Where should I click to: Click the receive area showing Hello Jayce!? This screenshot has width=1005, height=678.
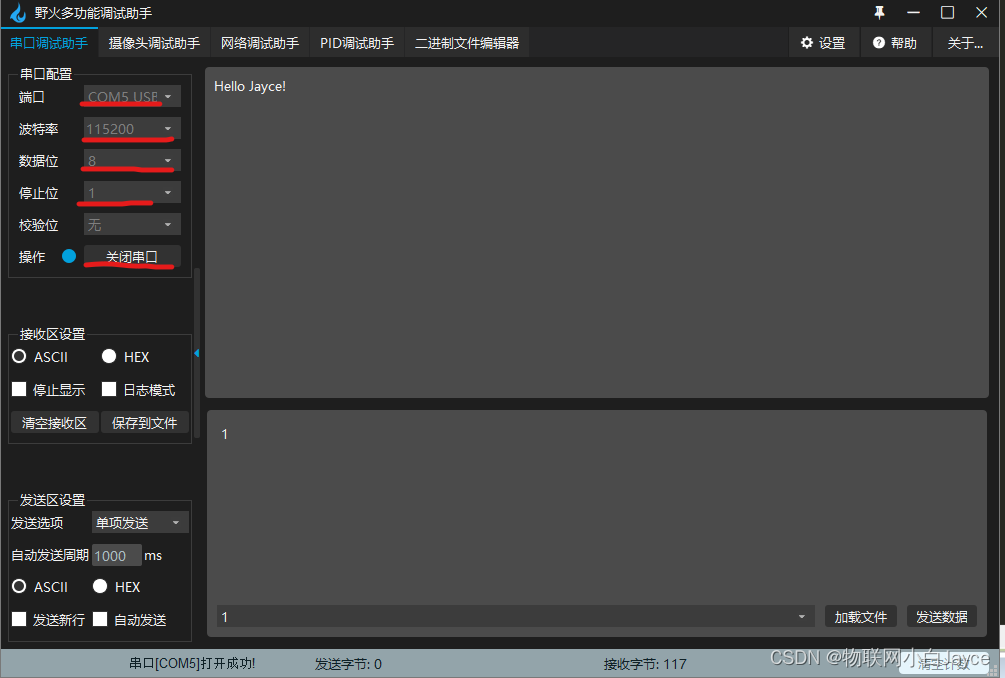click(x=597, y=232)
